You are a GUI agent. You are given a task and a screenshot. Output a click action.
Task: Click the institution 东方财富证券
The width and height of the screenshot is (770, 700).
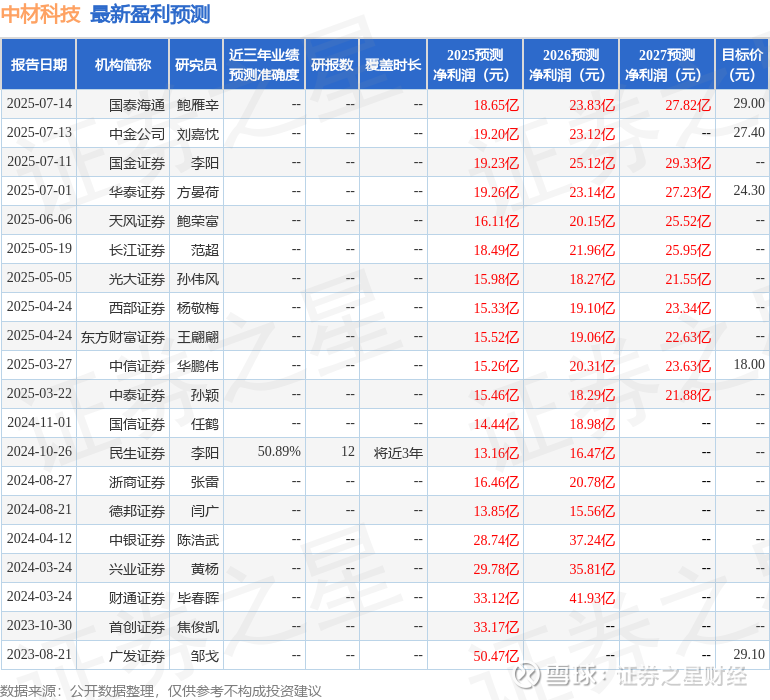pos(123,336)
